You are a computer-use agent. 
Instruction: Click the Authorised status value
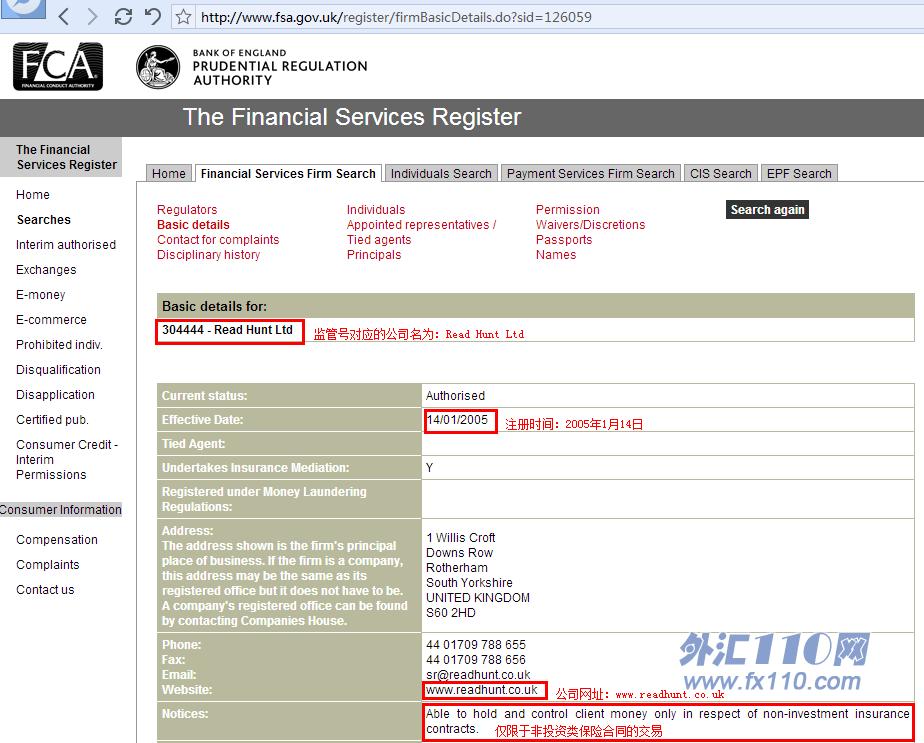(456, 396)
